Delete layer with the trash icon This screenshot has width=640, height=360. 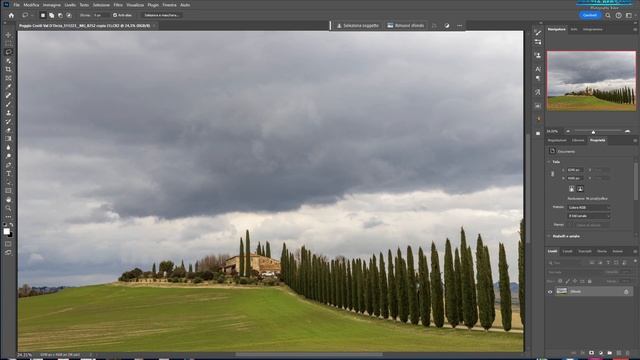coord(628,353)
